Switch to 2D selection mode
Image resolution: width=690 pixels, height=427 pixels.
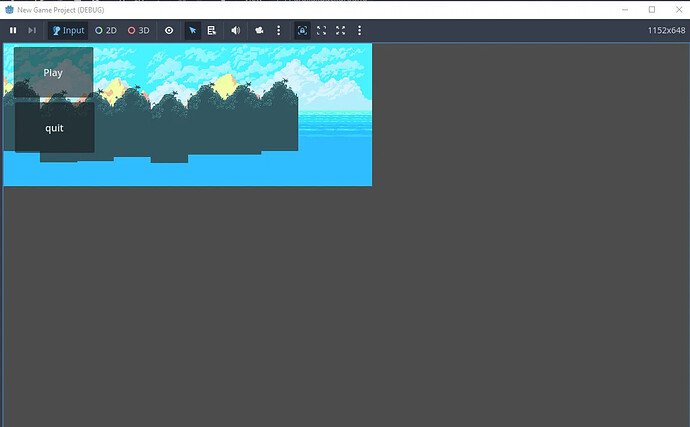105,31
